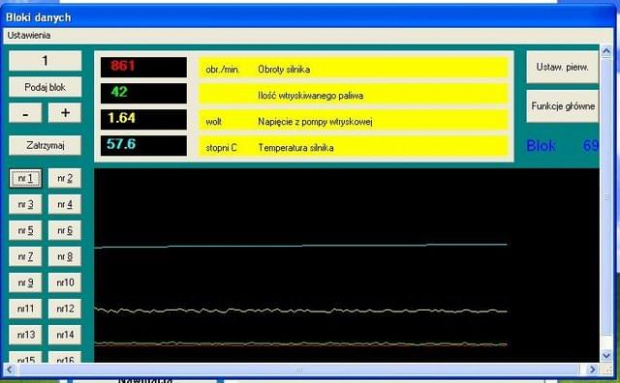Stop reading with Zatrzymaj button
The image size is (620, 383).
click(x=45, y=145)
